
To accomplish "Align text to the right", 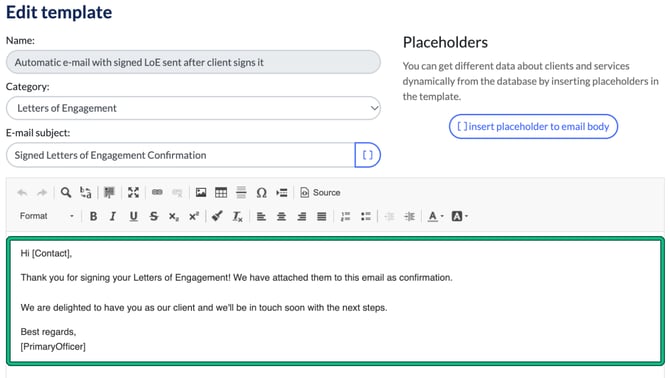I will pos(302,217).
